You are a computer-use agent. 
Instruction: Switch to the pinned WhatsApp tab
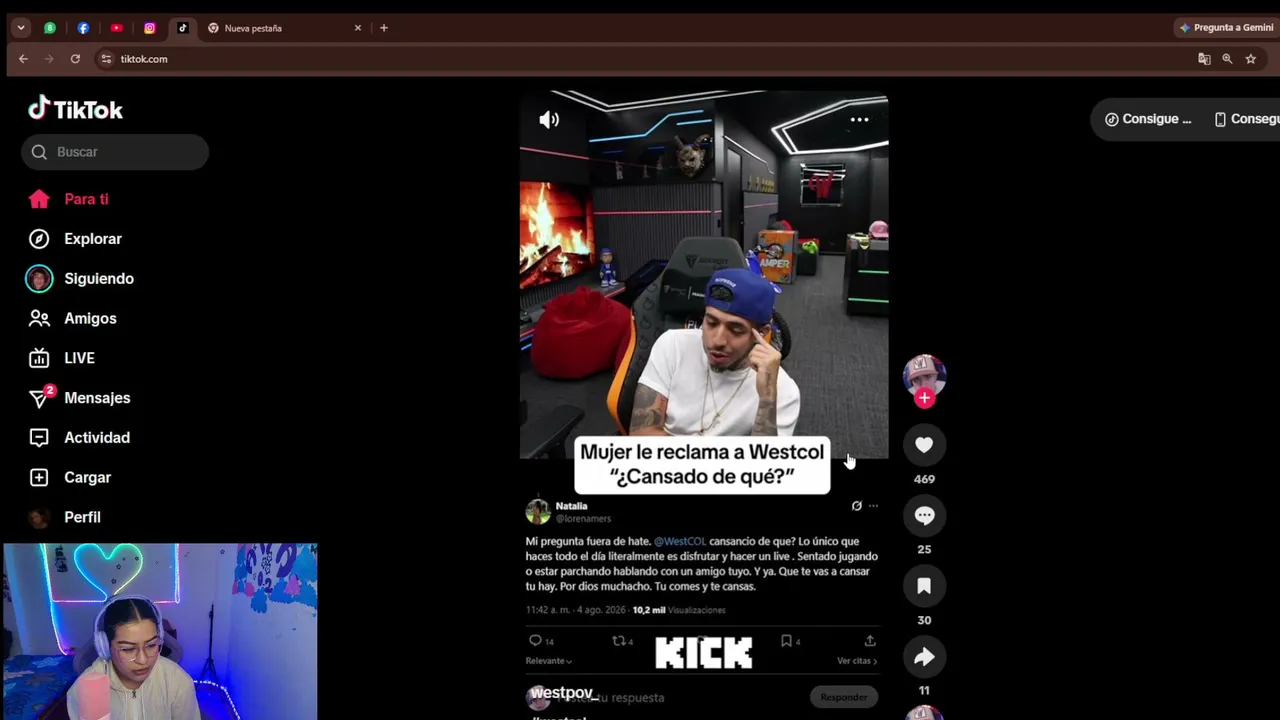point(50,28)
